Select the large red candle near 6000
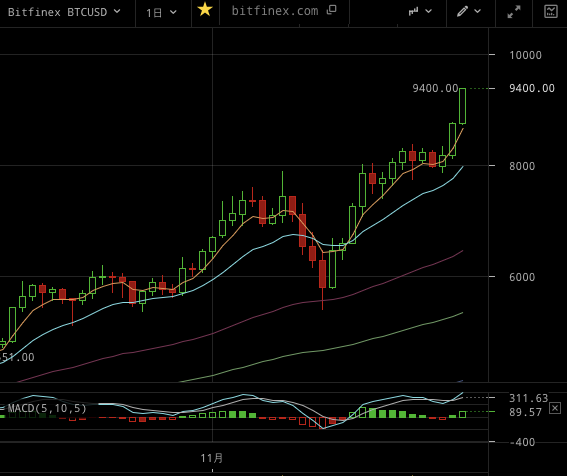The width and height of the screenshot is (567, 476). [x=323, y=274]
